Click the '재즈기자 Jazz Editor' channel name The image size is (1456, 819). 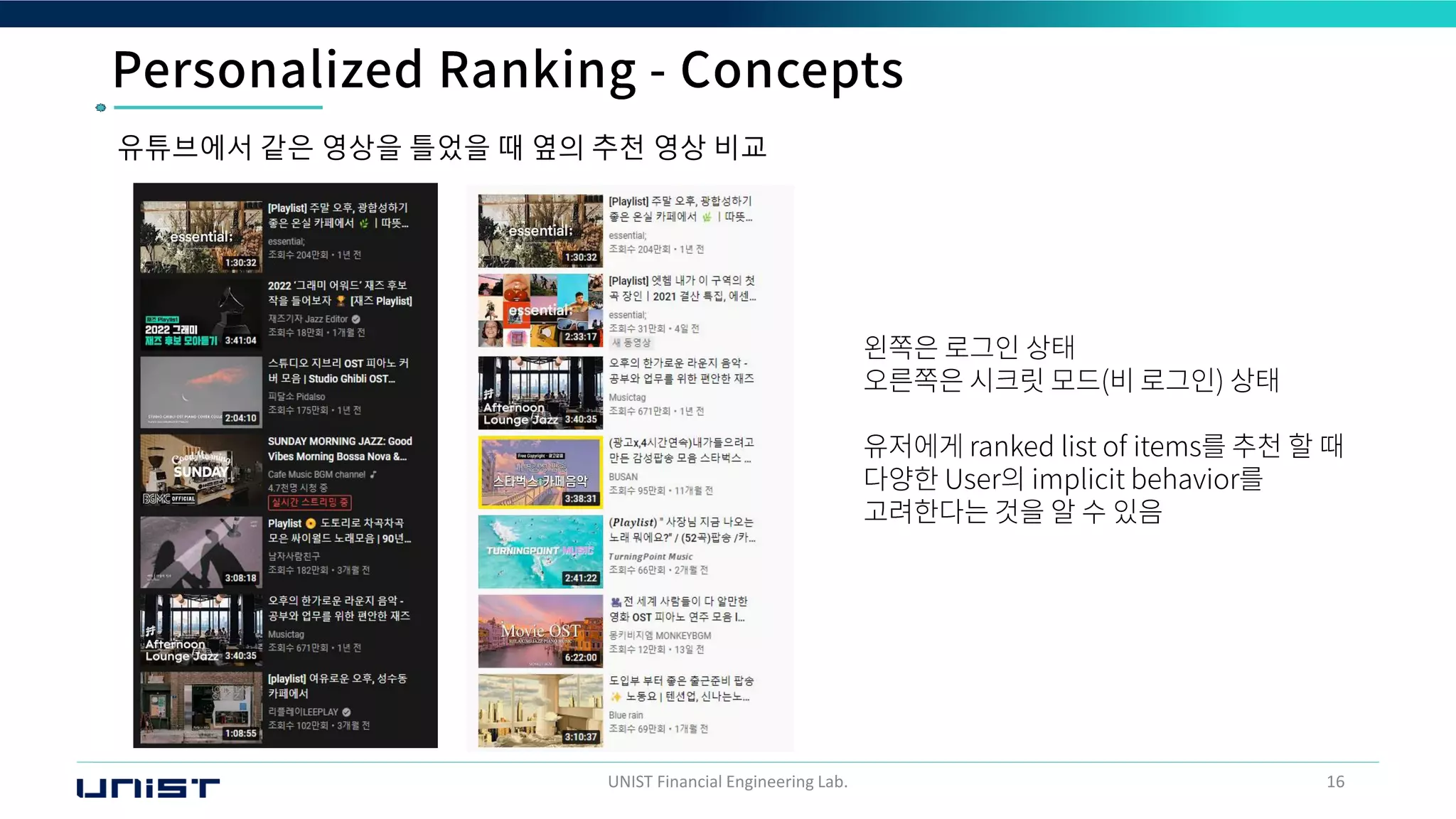[308, 319]
